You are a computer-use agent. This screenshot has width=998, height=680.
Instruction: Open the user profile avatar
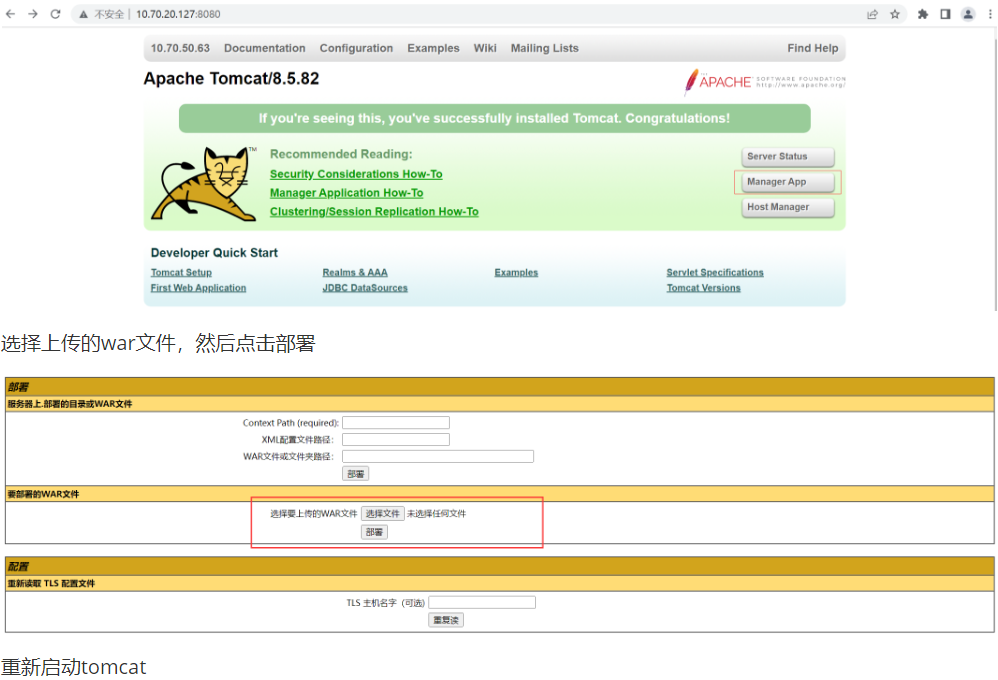pos(968,14)
